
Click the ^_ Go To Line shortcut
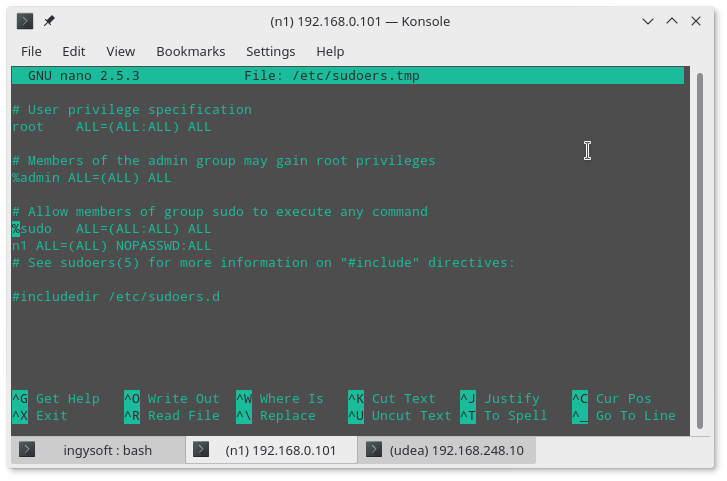[x=624, y=416]
